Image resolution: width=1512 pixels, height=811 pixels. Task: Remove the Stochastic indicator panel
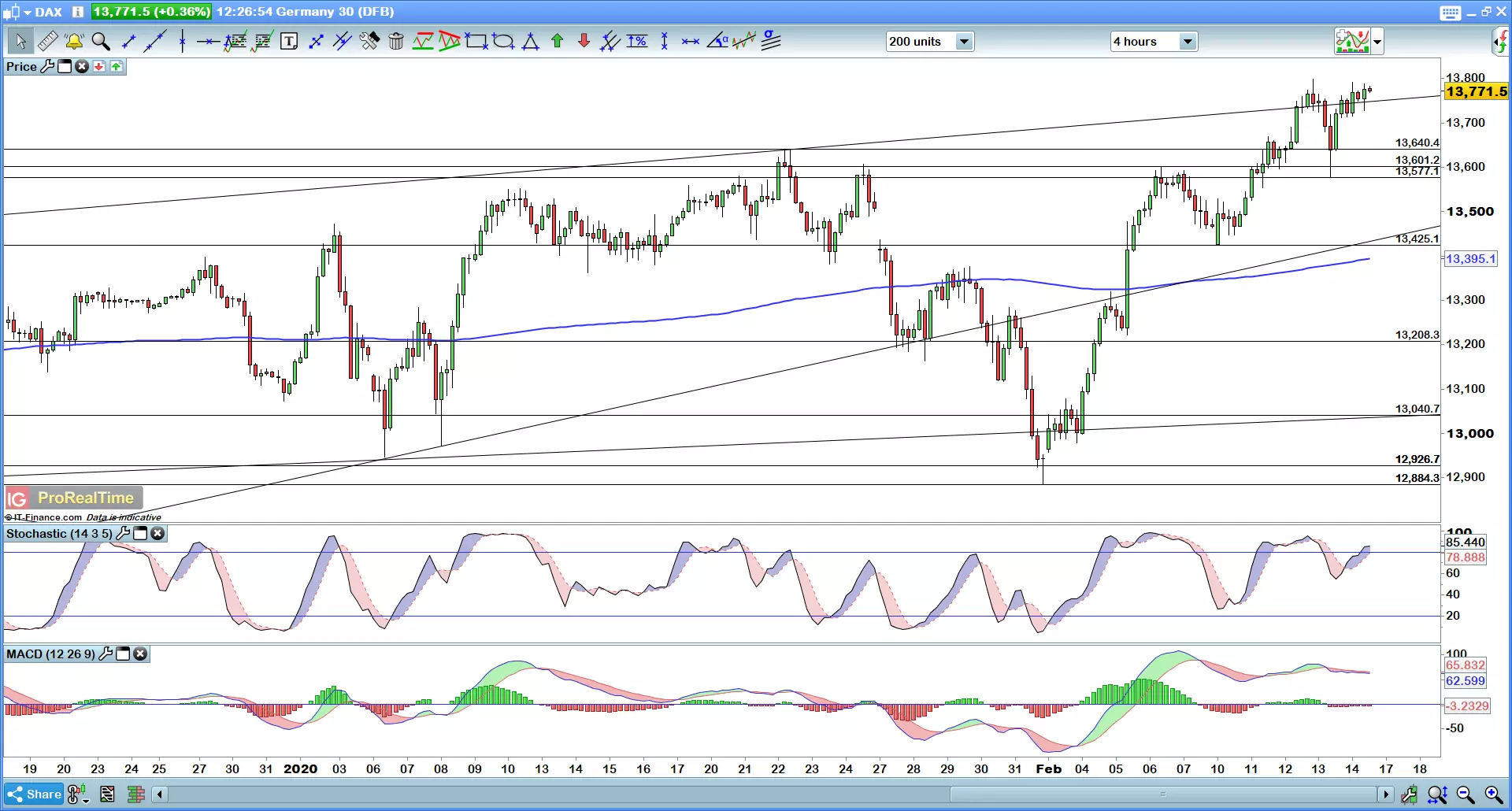coord(157,533)
